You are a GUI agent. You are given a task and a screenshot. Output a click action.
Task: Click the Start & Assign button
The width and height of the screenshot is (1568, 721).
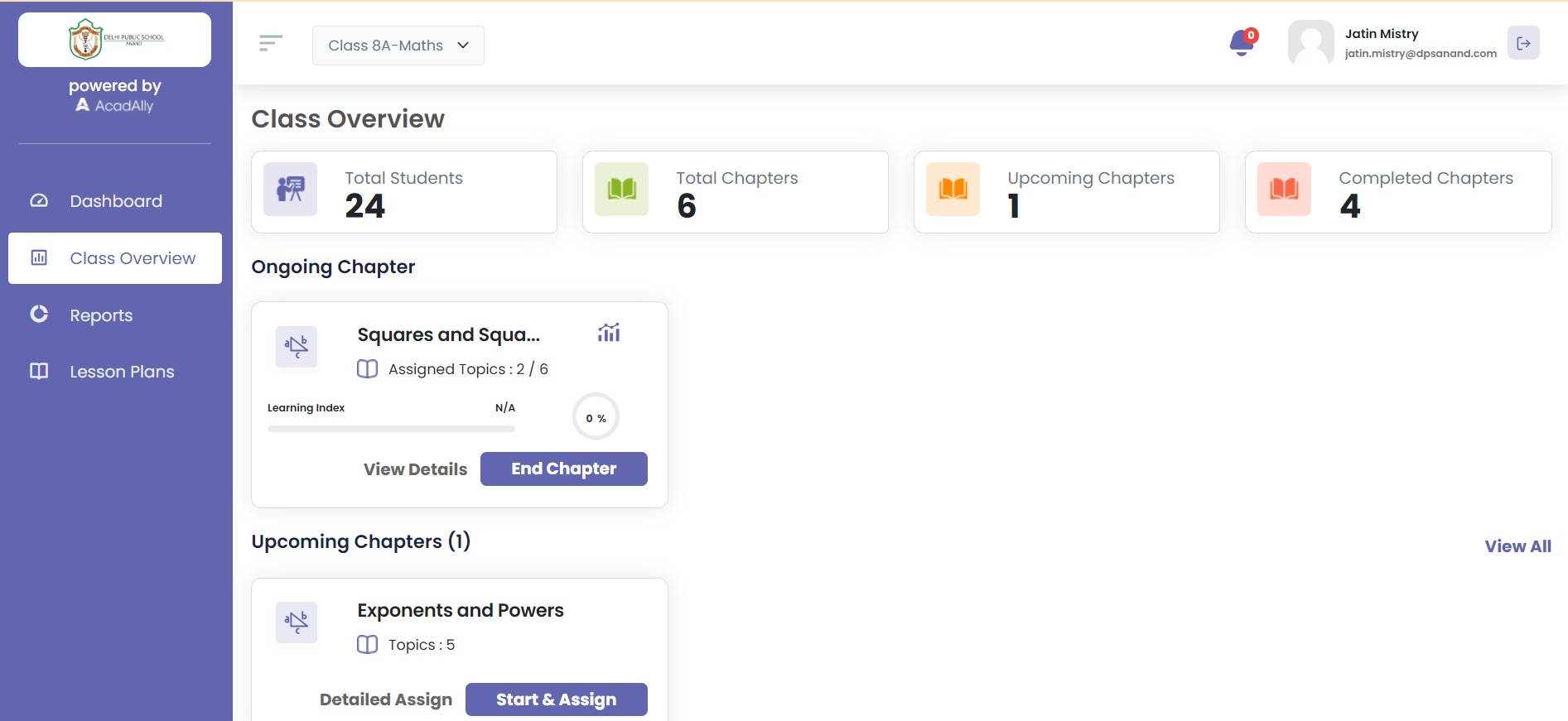pyautogui.click(x=556, y=699)
